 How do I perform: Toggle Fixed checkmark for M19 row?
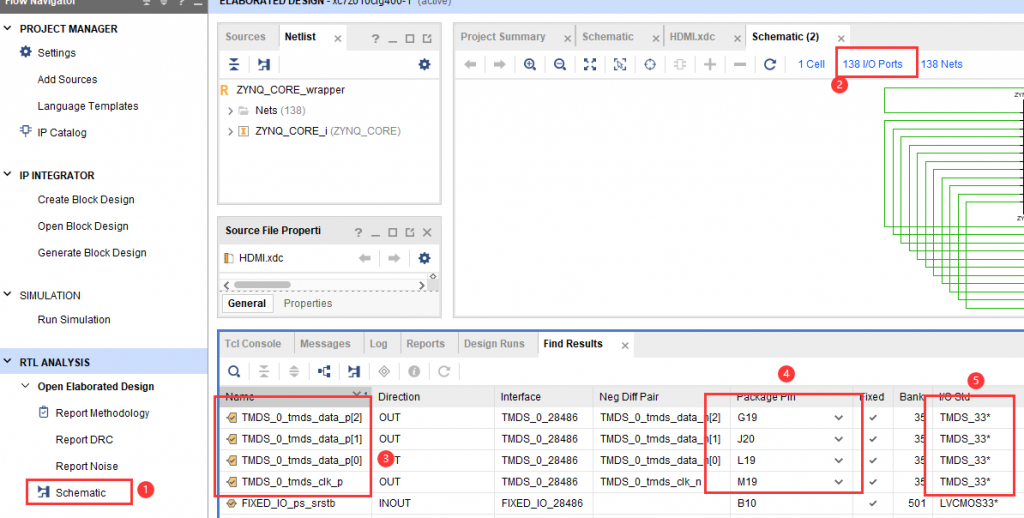873,481
